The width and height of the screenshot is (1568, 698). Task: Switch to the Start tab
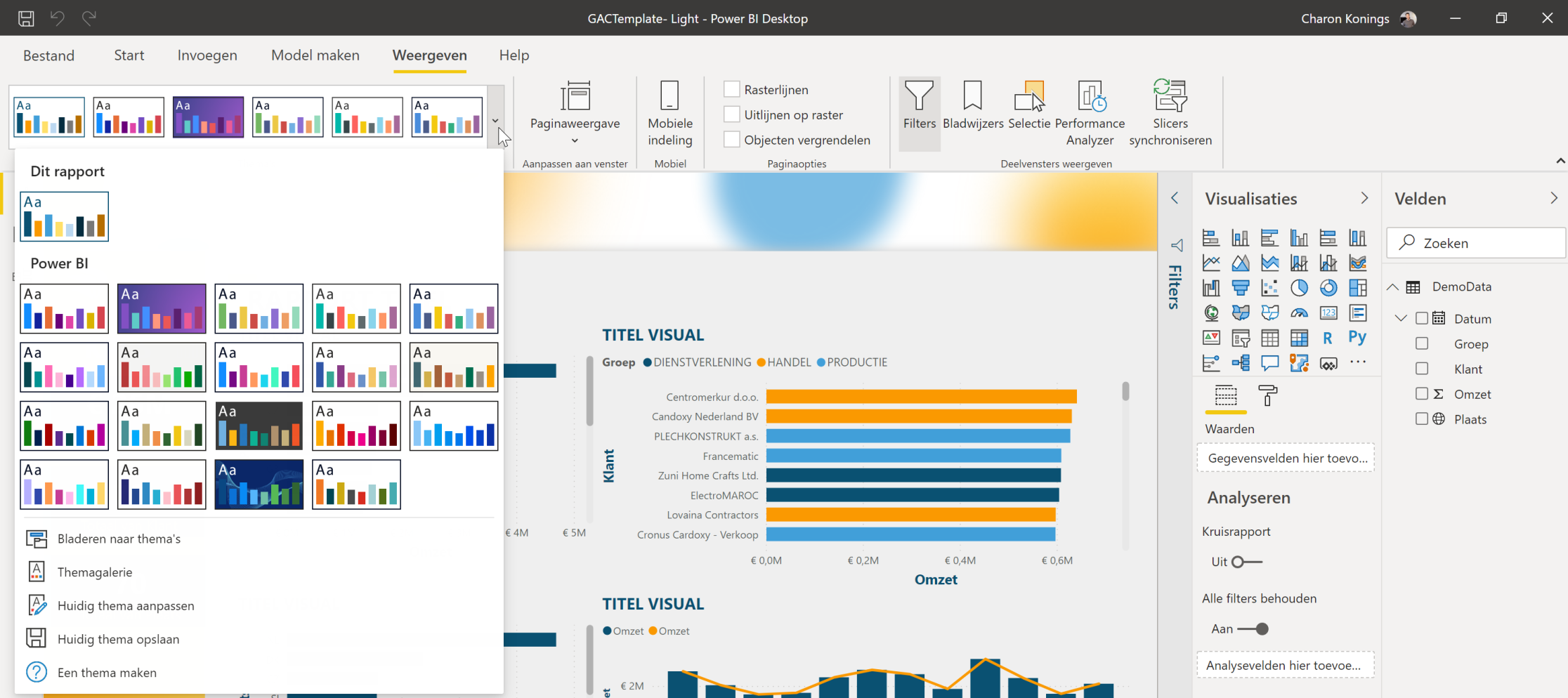(129, 55)
